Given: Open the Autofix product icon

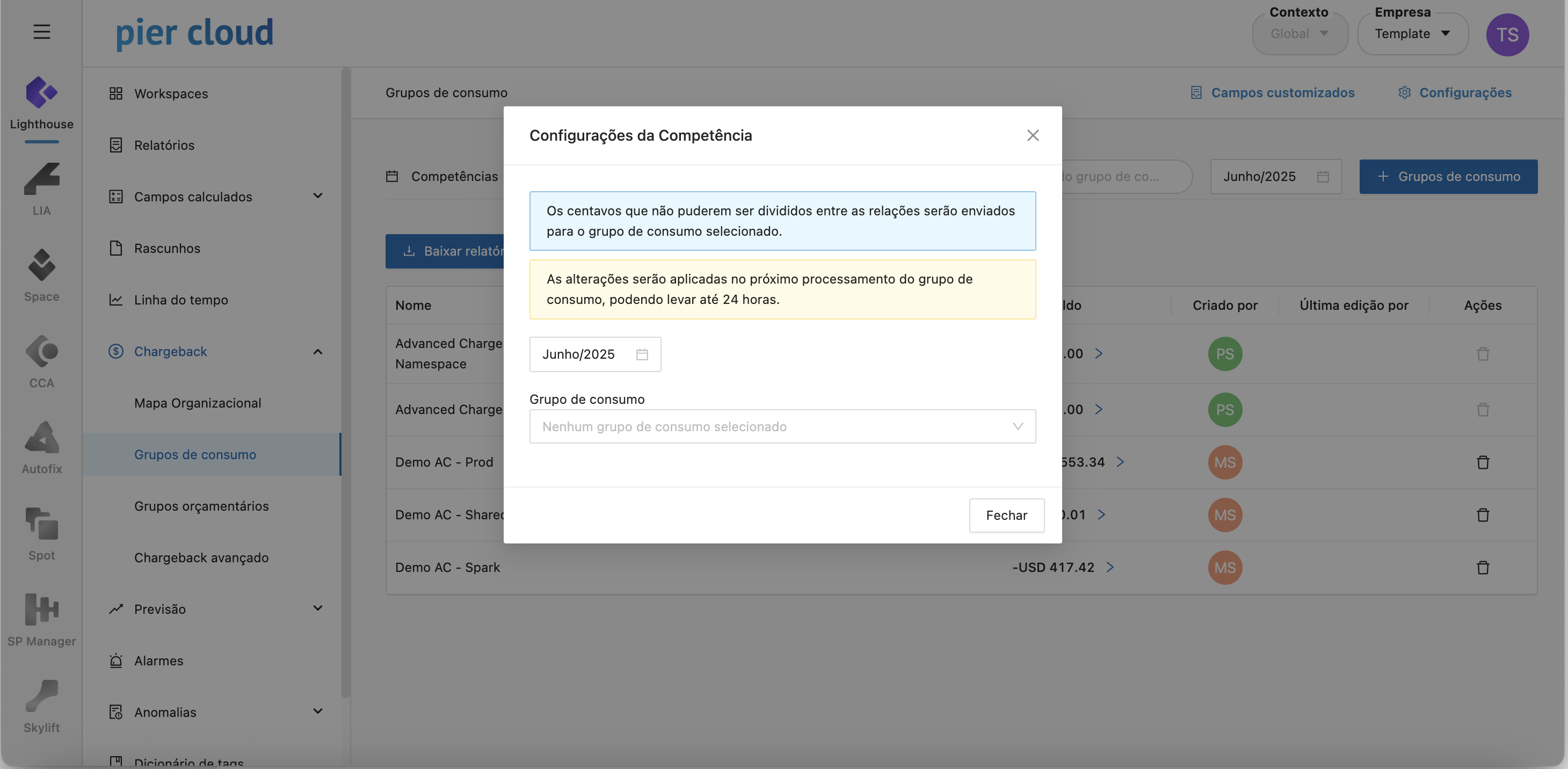Looking at the screenshot, I should [41, 438].
